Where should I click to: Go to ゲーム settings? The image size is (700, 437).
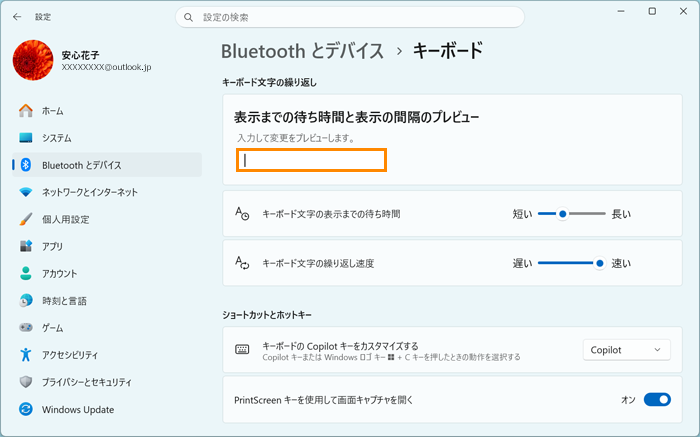pos(107,328)
